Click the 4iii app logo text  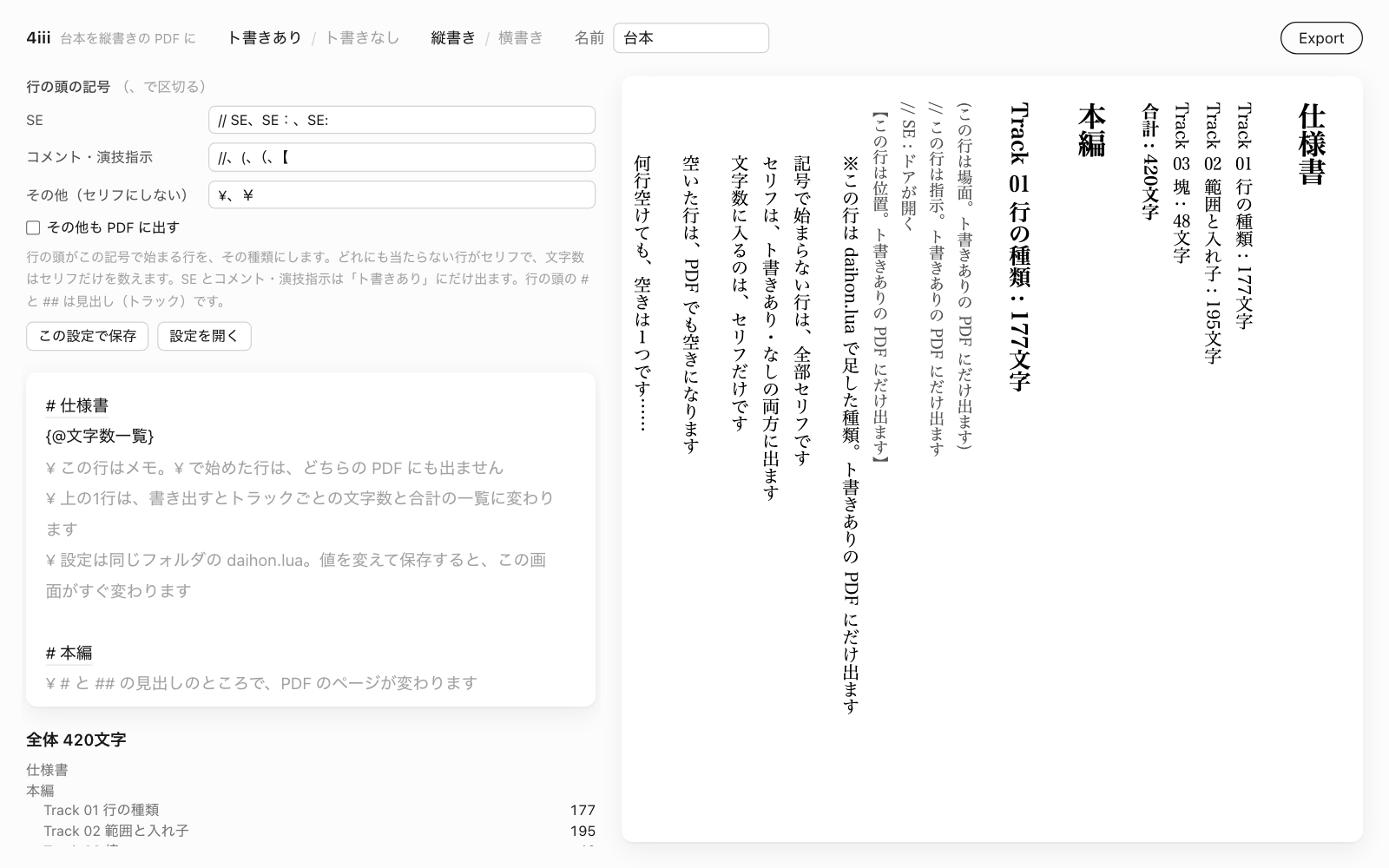(x=38, y=38)
